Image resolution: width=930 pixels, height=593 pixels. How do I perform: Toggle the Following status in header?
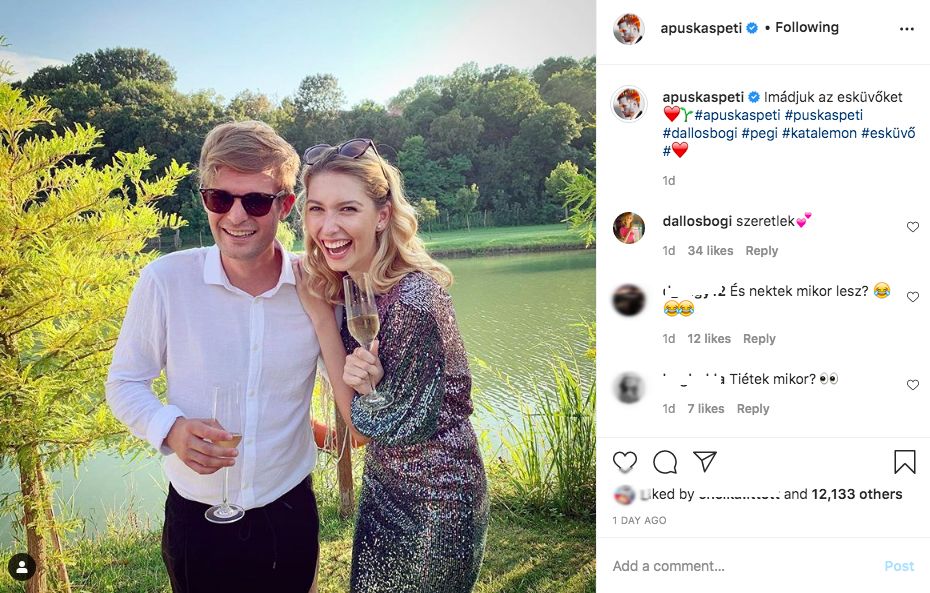pos(806,28)
